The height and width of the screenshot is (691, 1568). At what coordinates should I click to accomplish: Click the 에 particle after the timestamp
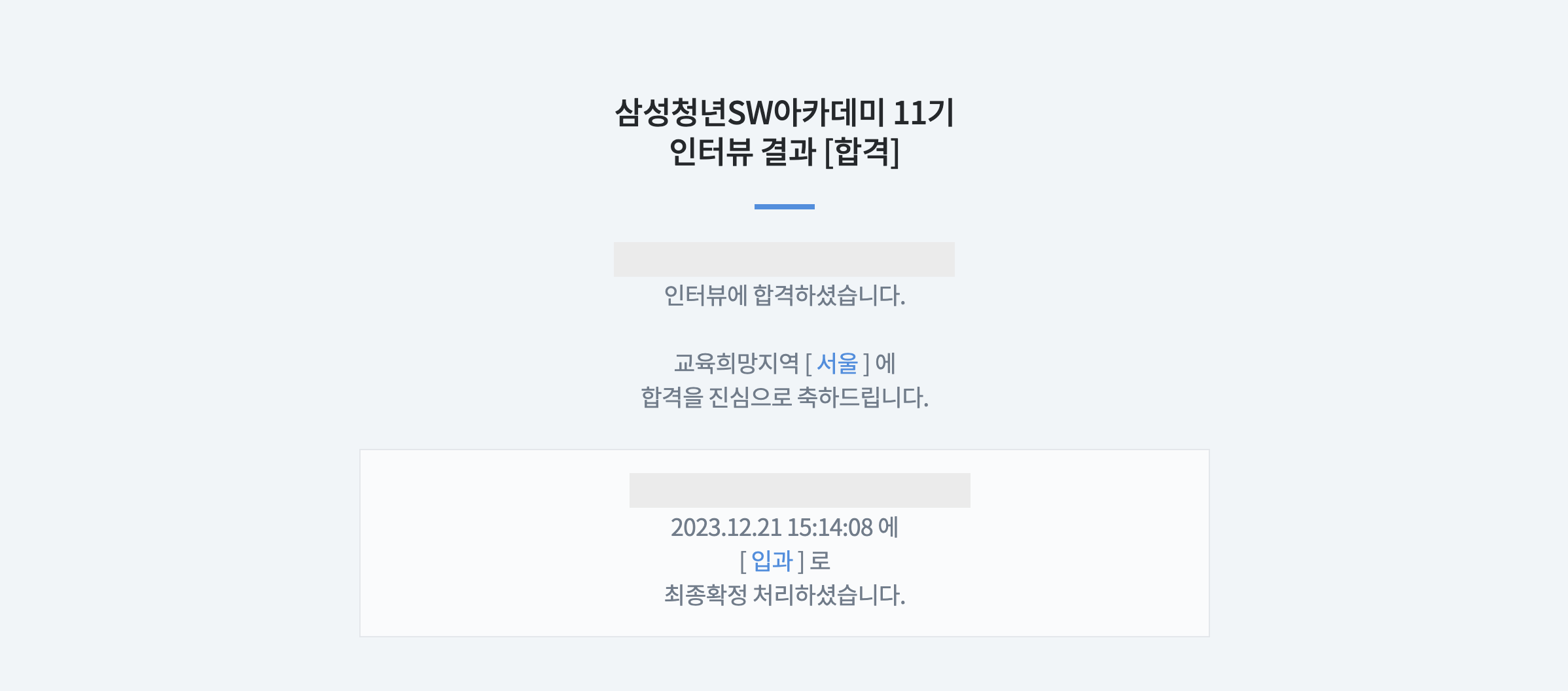[888, 527]
